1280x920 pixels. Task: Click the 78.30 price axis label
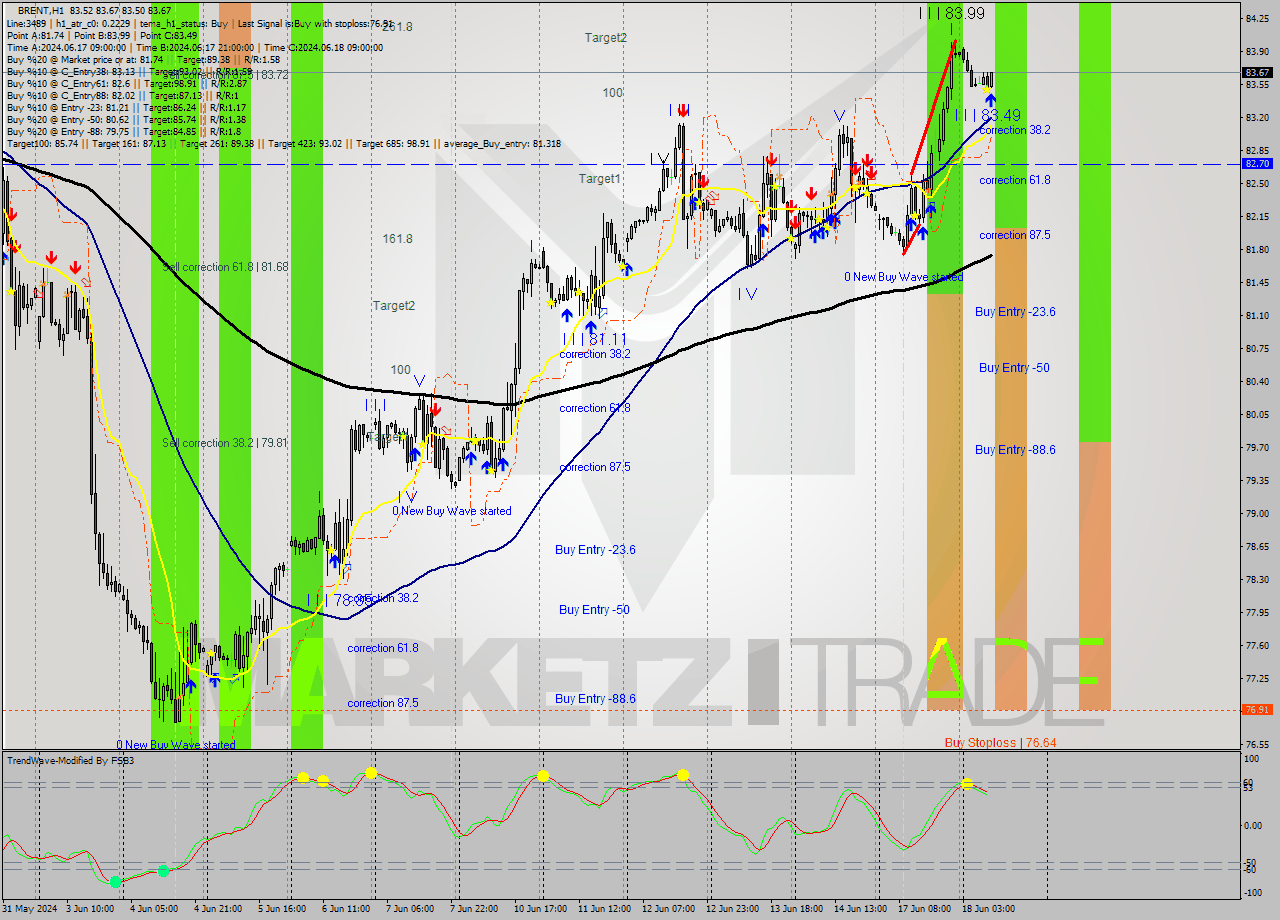(1257, 579)
